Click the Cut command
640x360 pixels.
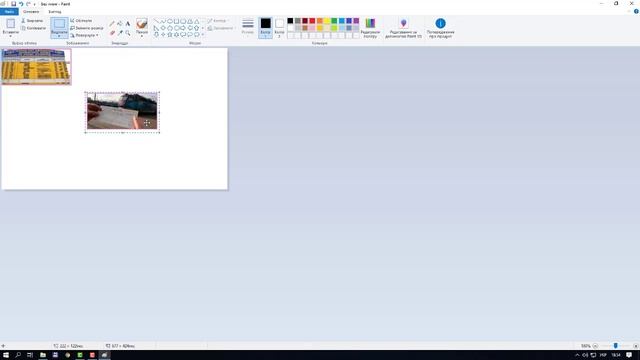tap(32, 20)
